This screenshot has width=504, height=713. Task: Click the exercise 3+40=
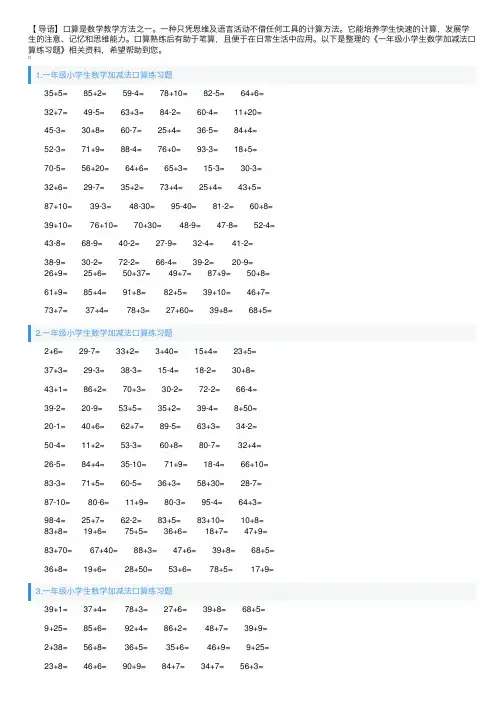[x=166, y=351]
